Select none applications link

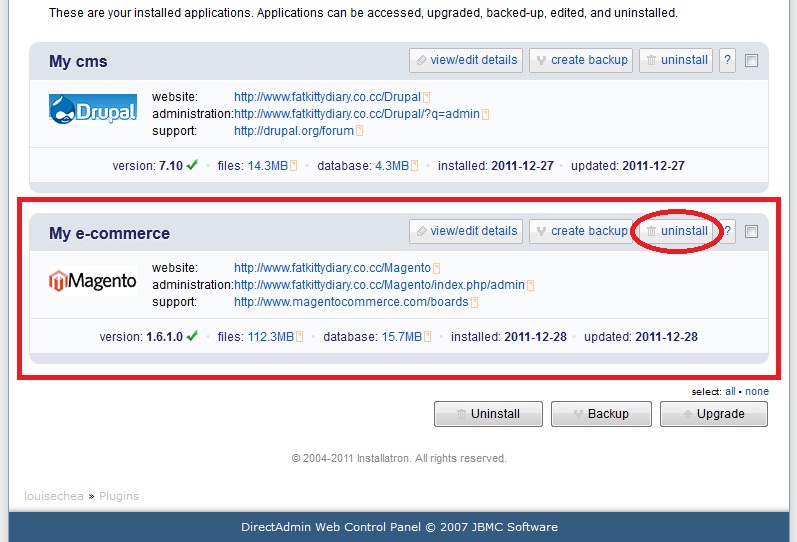(757, 392)
